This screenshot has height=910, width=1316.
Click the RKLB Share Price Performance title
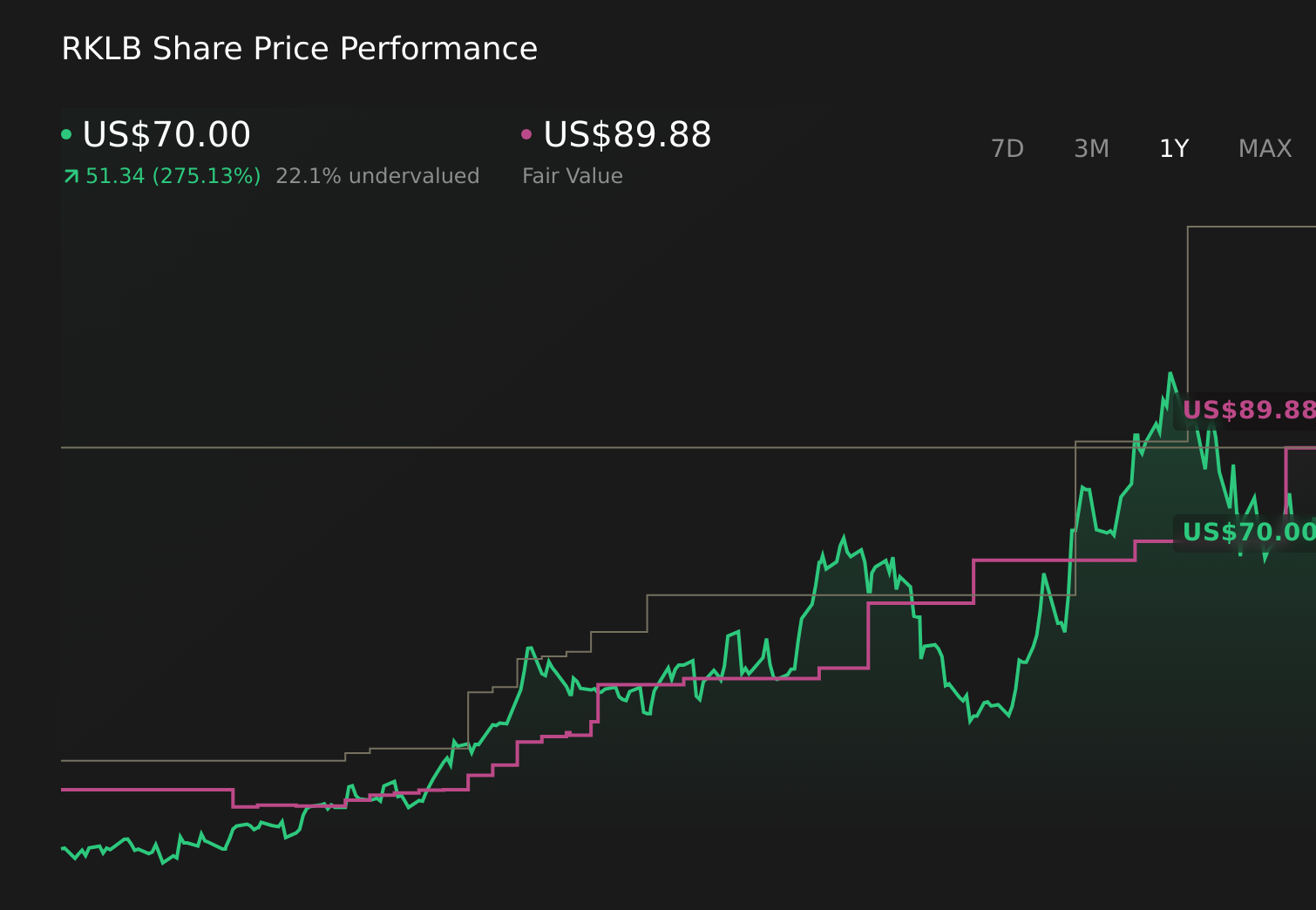point(300,49)
